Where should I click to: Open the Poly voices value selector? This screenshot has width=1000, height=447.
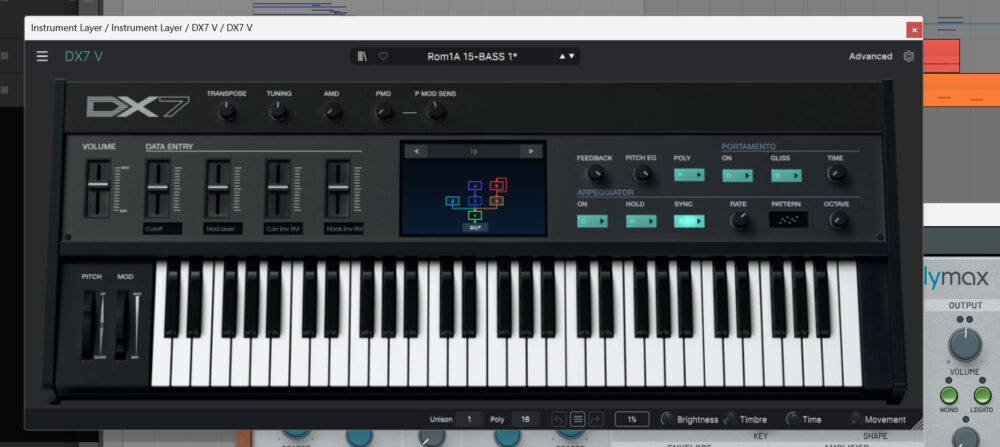pyautogui.click(x=525, y=419)
